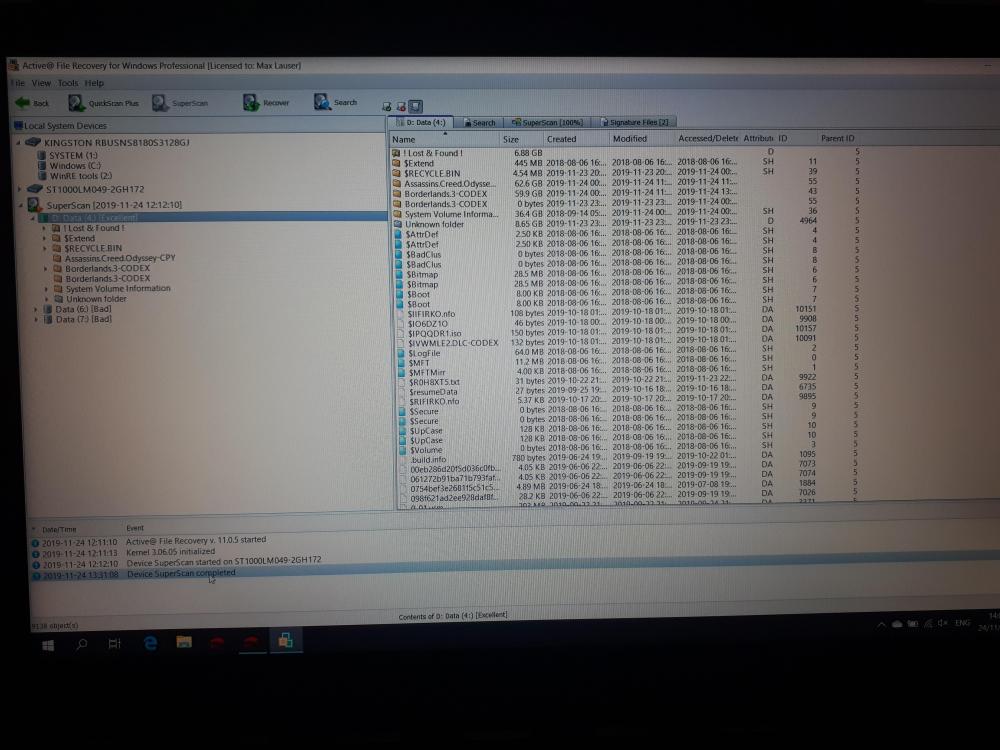This screenshot has height=750, width=1000.
Task: Collapse the SuperScan [2019-11-24 12:12:10] node
Action: click(21, 205)
